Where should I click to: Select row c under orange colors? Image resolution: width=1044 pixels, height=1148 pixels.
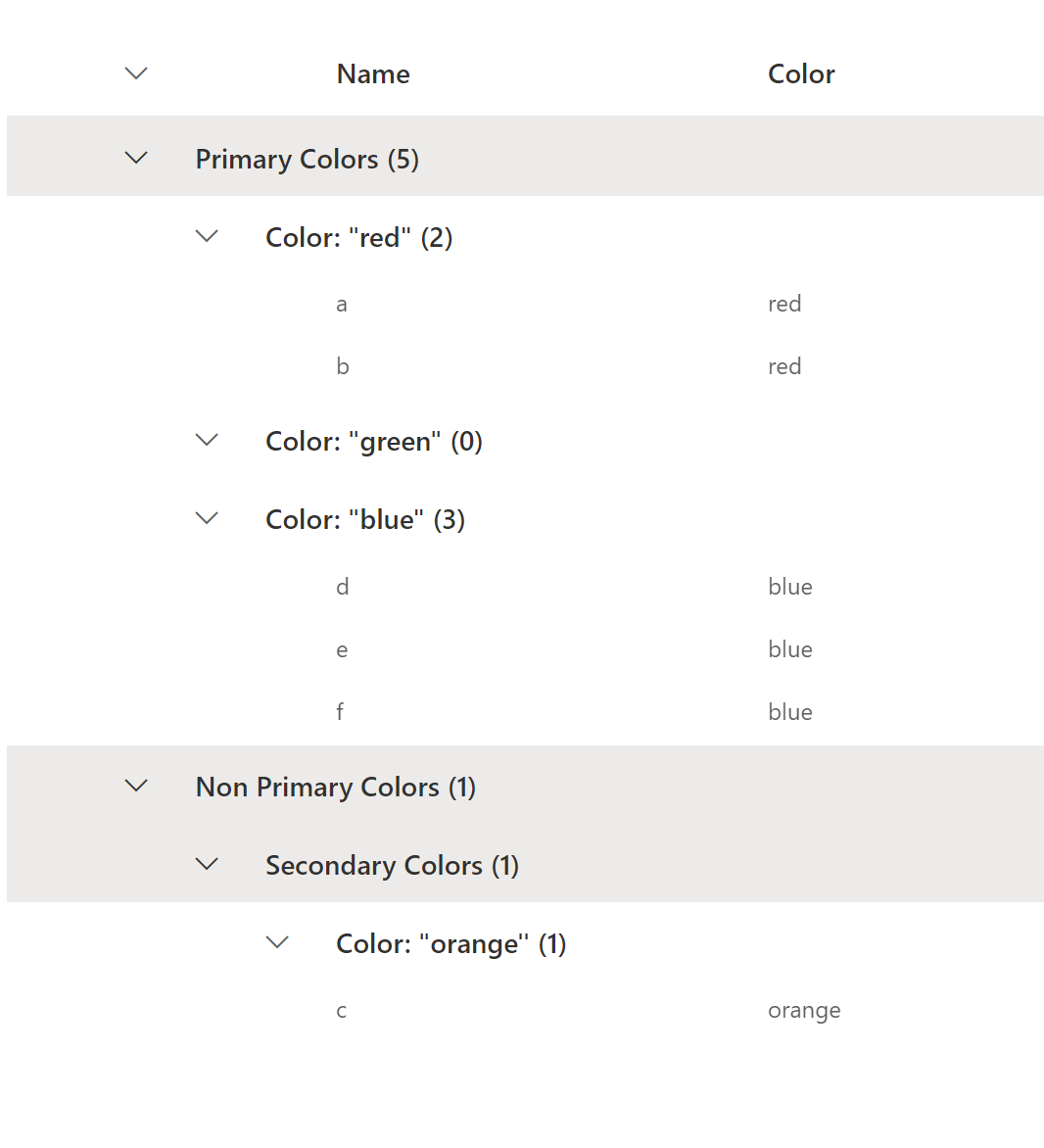[x=341, y=1009]
